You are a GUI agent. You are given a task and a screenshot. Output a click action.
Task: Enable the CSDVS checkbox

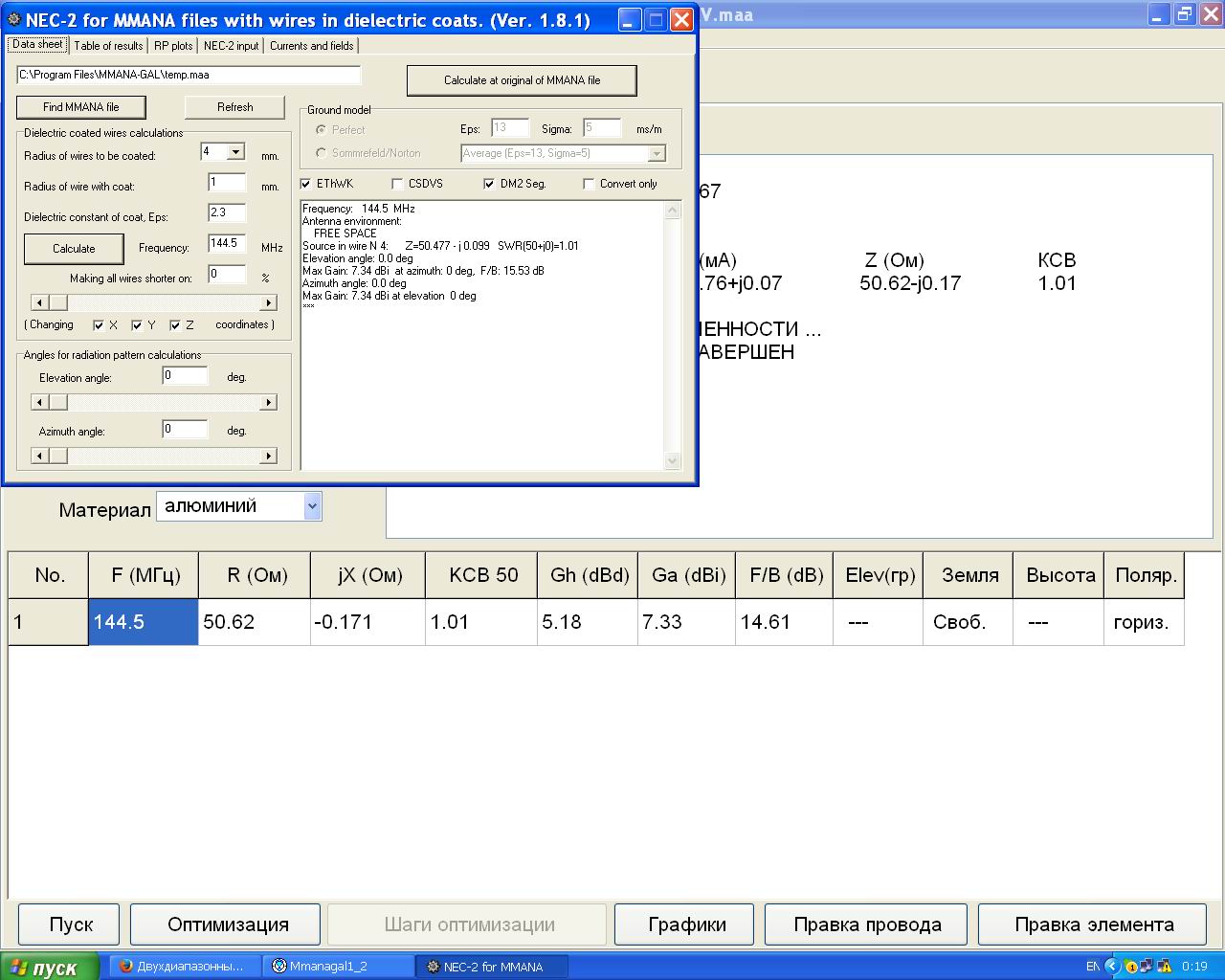[397, 184]
